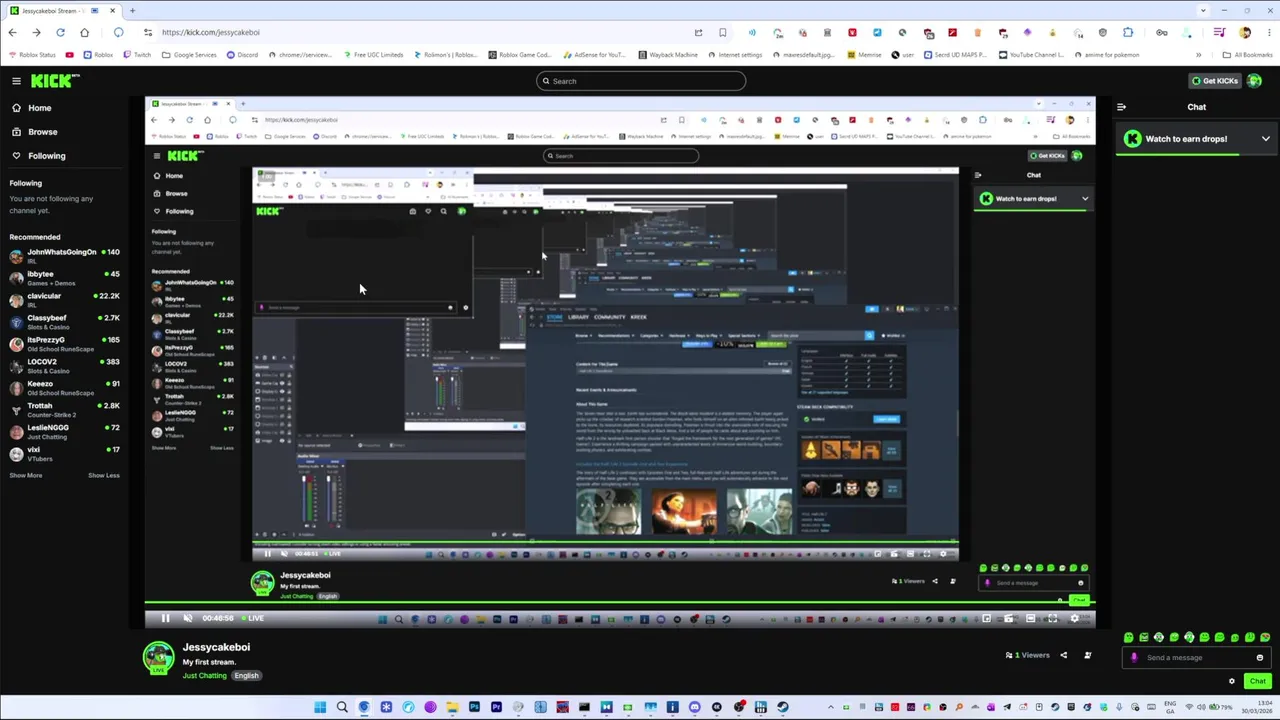Viewport: 1280px width, 720px height.
Task: Expand the Watch to earn drops banner
Action: pyautogui.click(x=1265, y=139)
